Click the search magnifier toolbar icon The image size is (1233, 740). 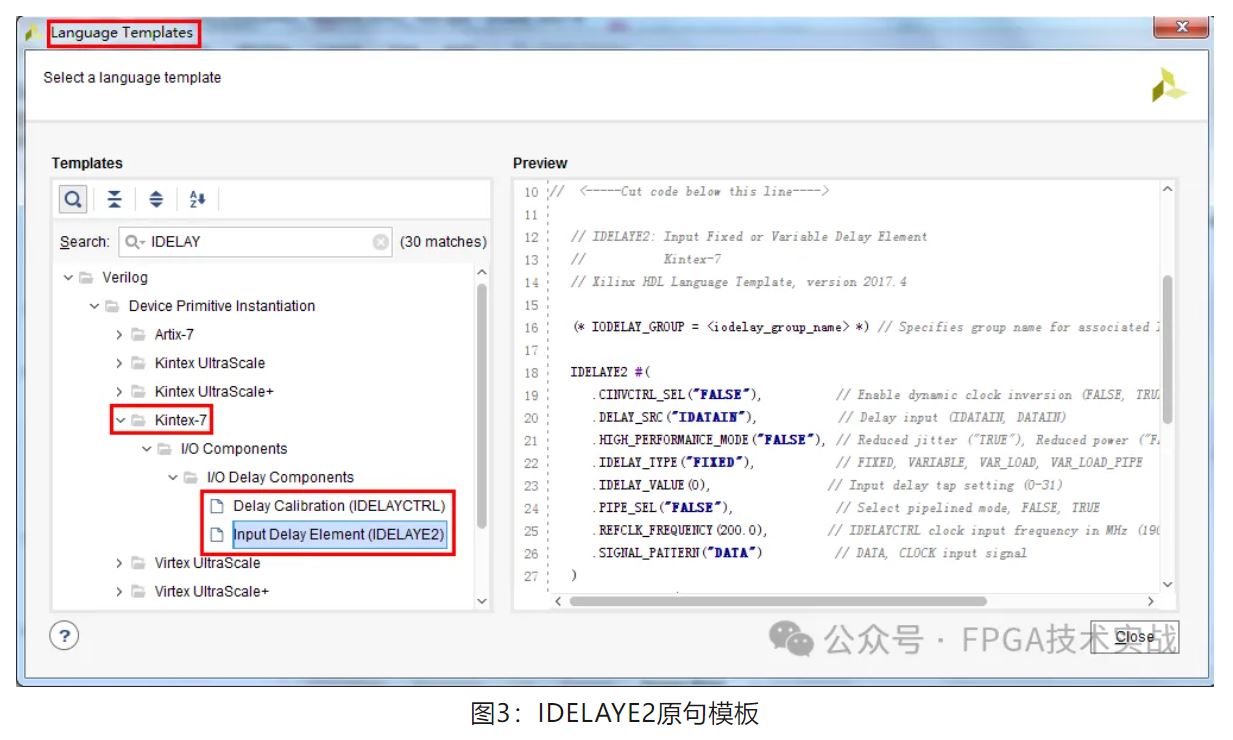73,199
